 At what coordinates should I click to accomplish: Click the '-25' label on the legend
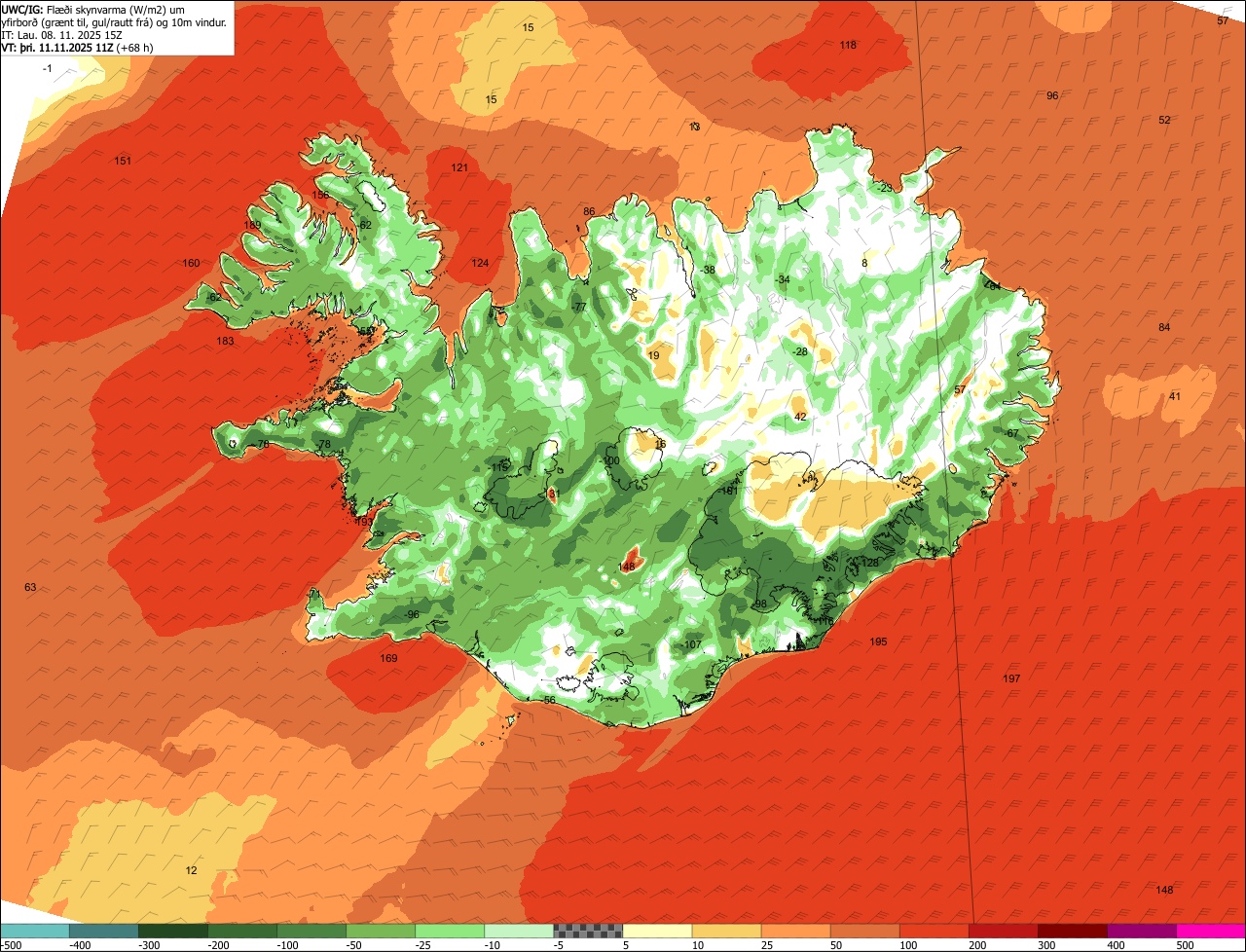pyautogui.click(x=424, y=945)
